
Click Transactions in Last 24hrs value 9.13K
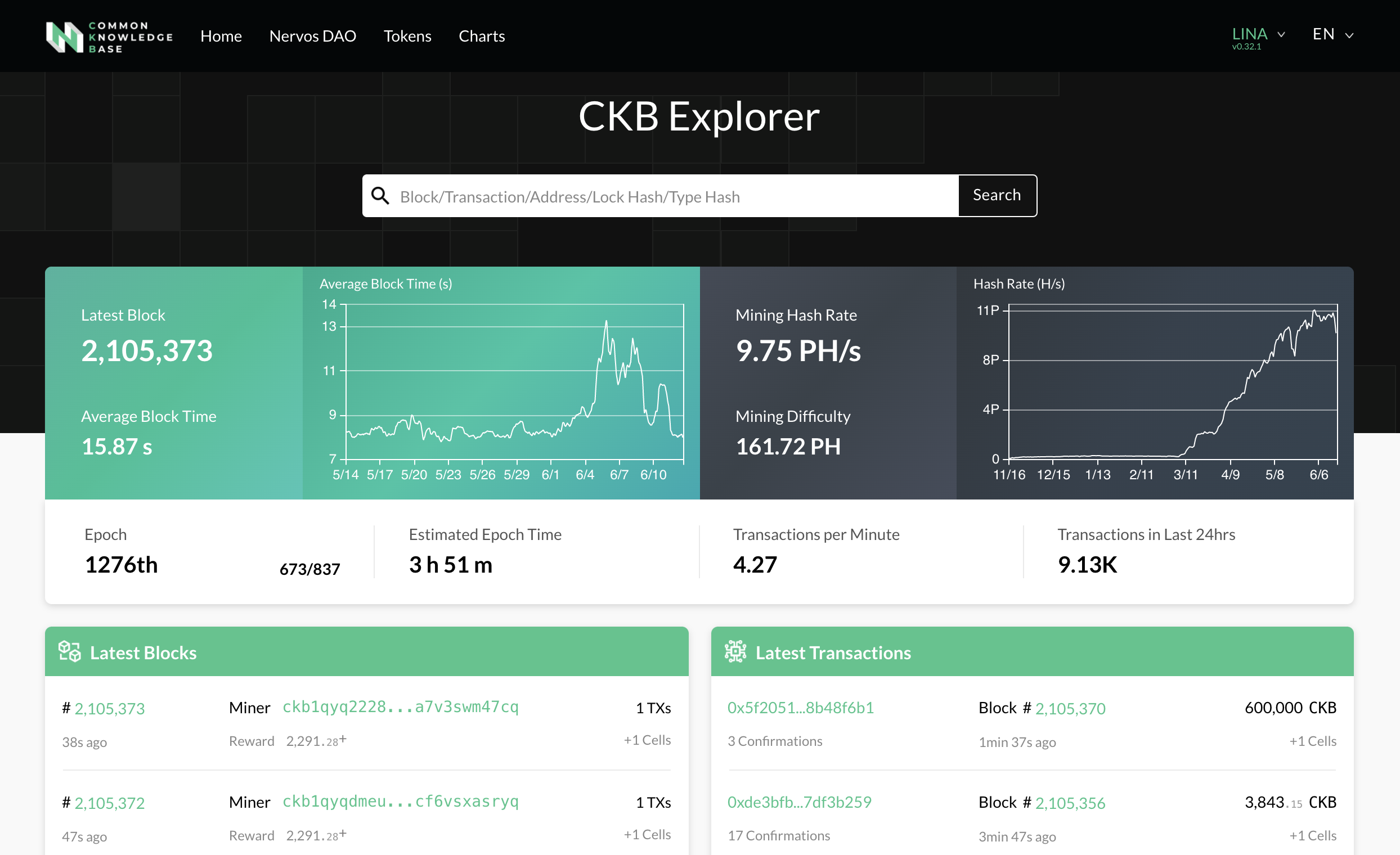1088,565
